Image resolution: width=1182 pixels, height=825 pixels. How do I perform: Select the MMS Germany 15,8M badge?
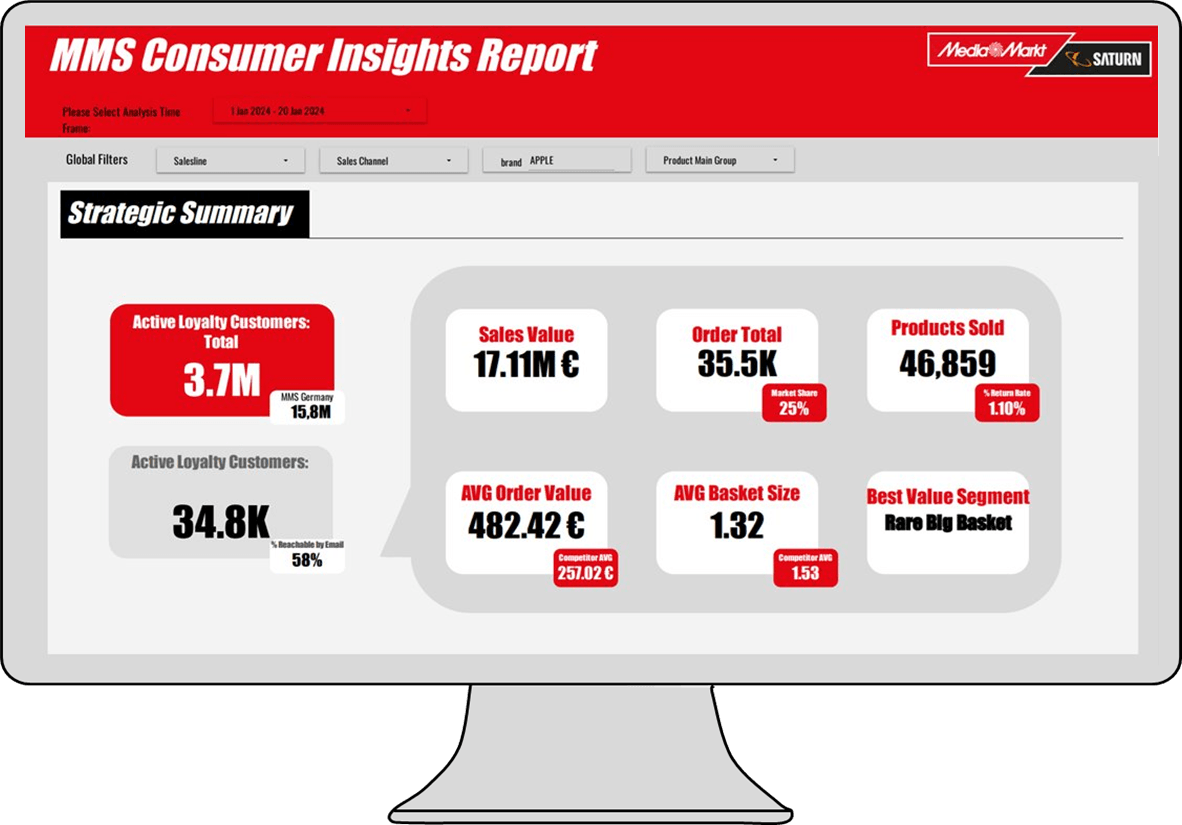point(309,407)
